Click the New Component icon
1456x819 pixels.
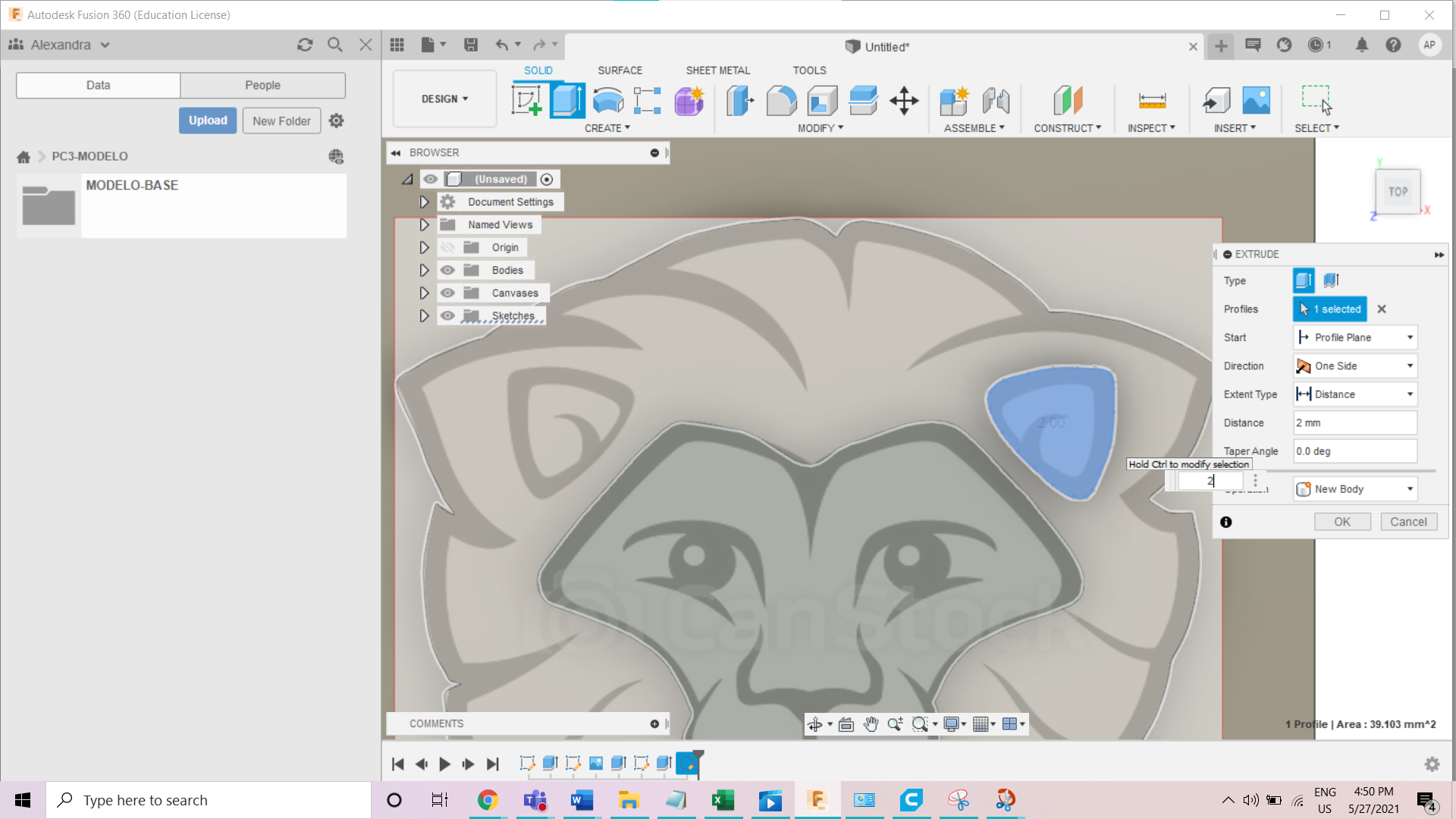[954, 100]
